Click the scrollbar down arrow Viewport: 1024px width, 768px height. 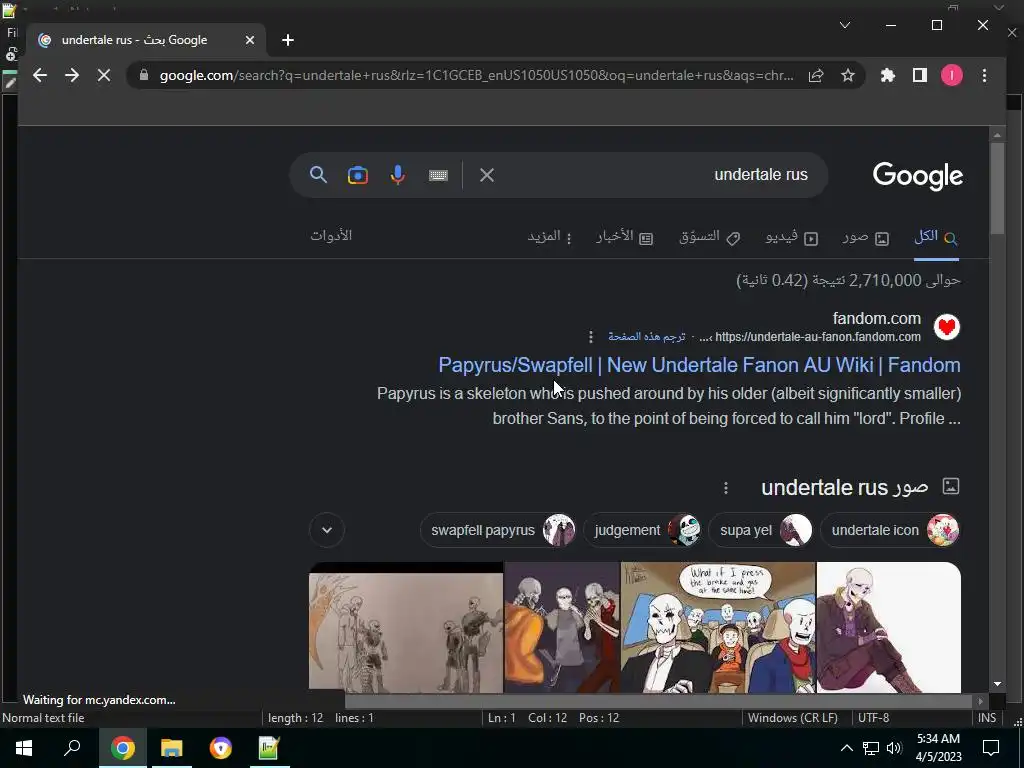click(x=997, y=684)
